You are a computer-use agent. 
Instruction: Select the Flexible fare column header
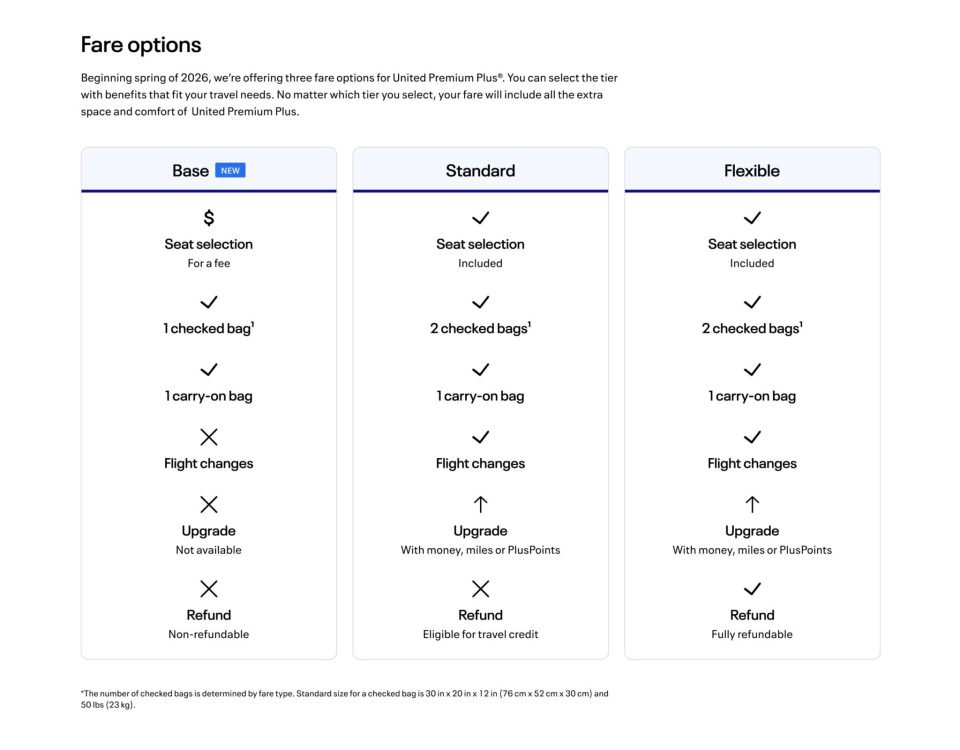(752, 171)
